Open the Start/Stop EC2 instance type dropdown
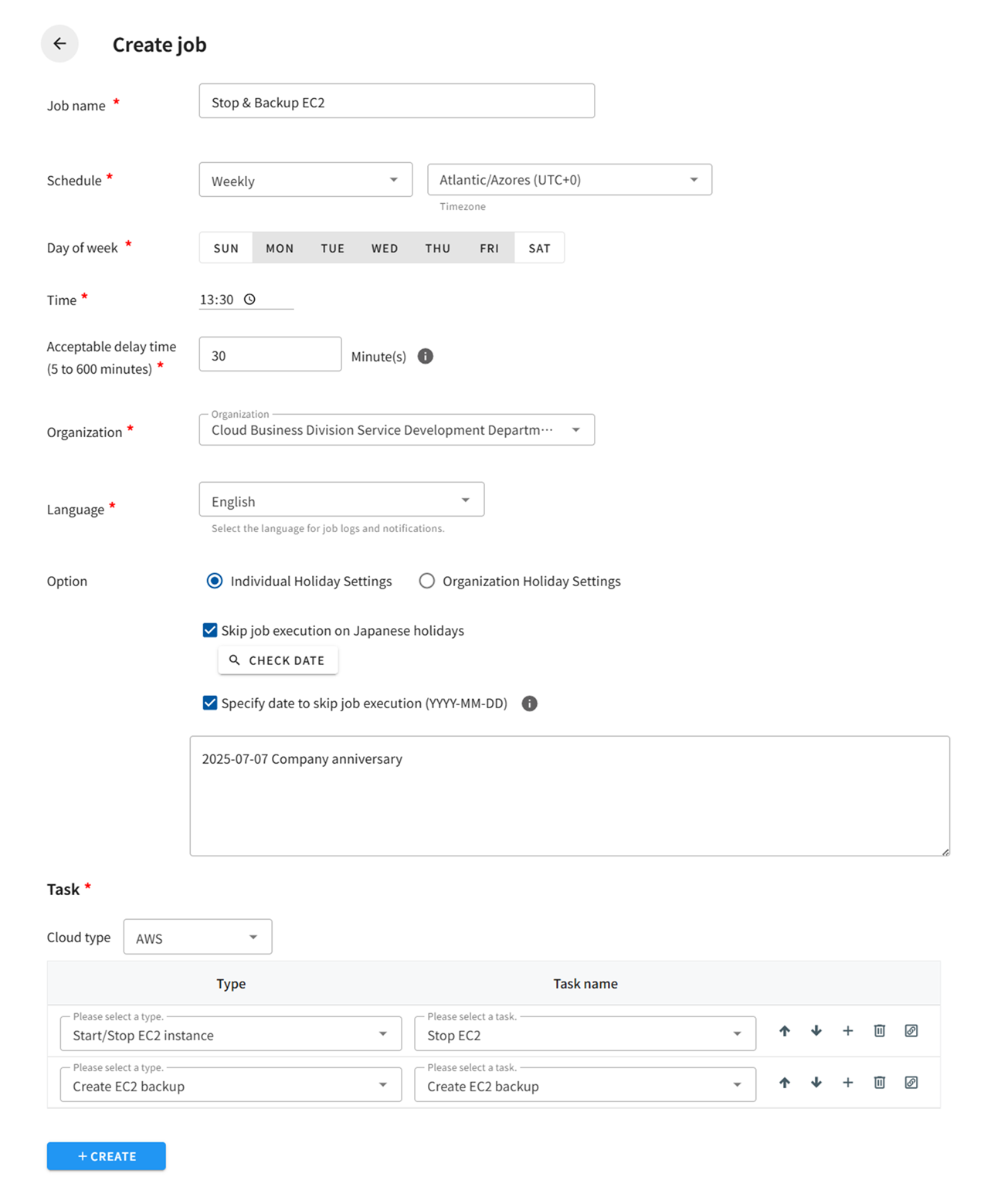 (x=231, y=1035)
